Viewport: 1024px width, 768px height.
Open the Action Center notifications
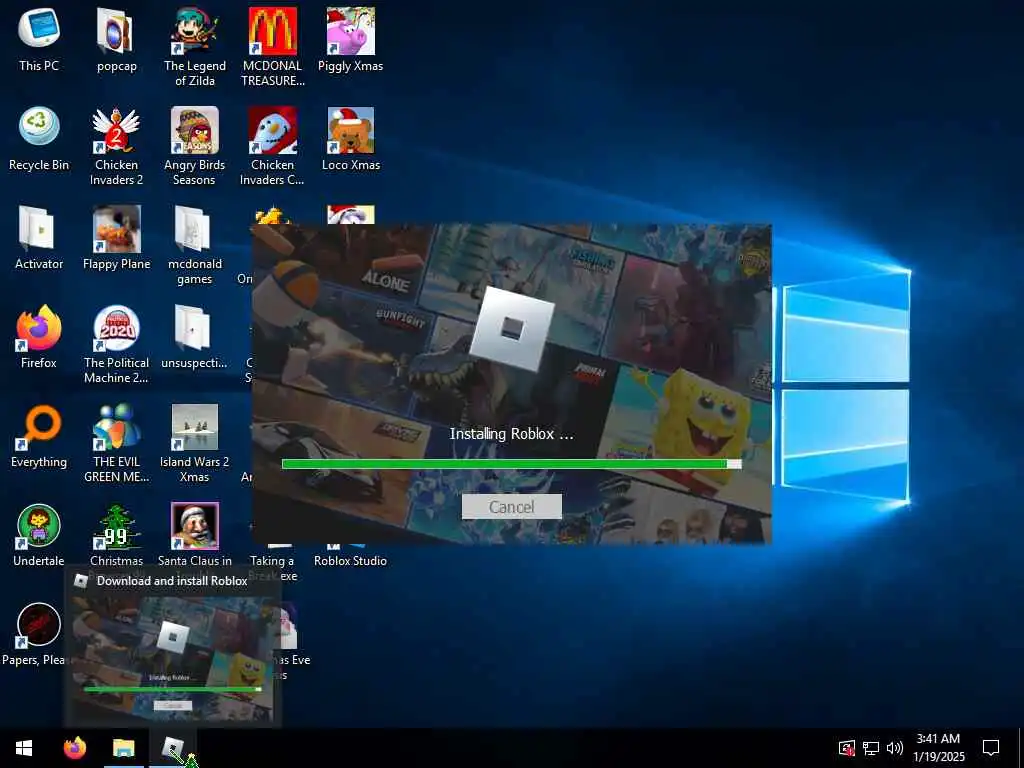991,748
